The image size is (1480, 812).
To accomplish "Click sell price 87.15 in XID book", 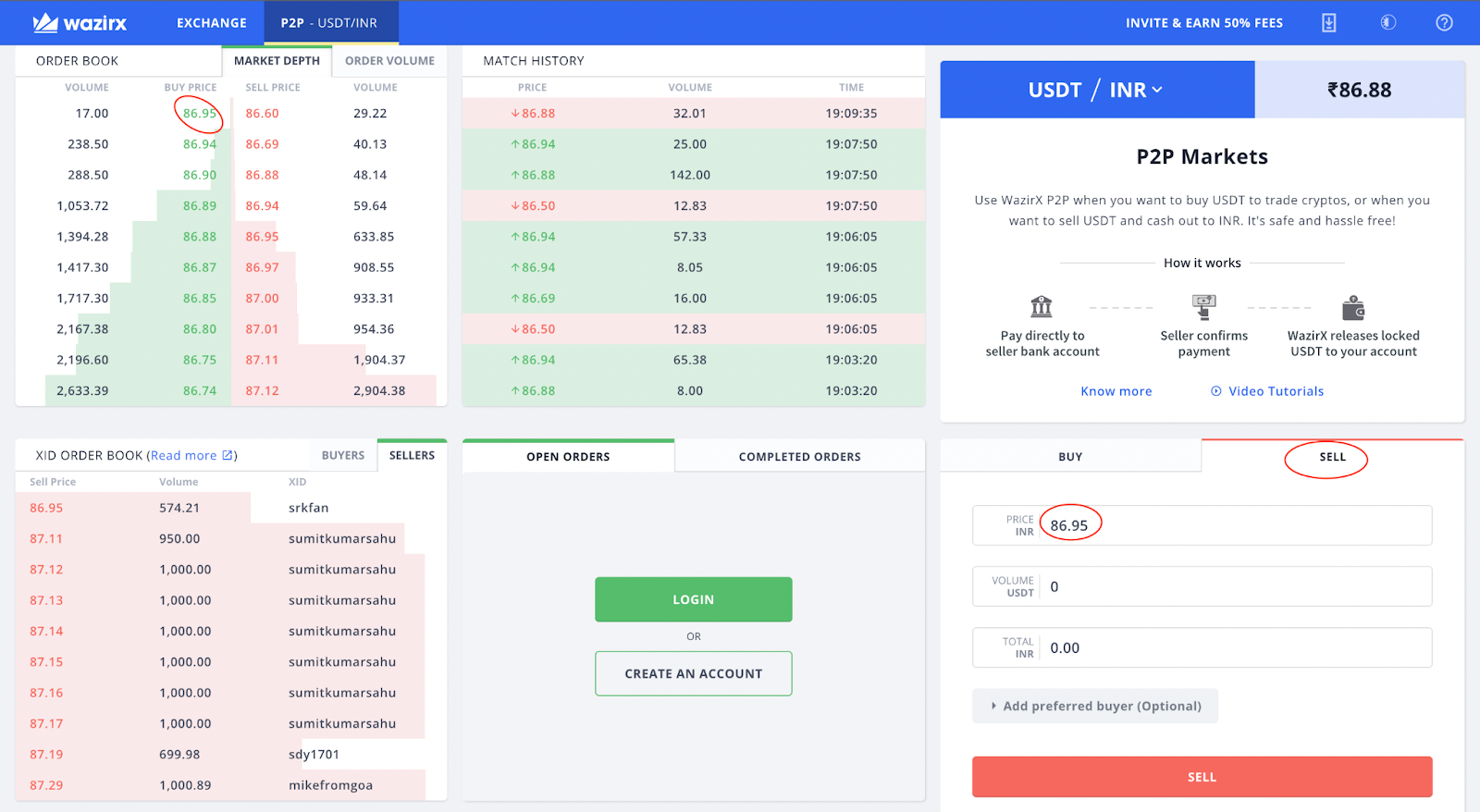I will click(x=46, y=661).
